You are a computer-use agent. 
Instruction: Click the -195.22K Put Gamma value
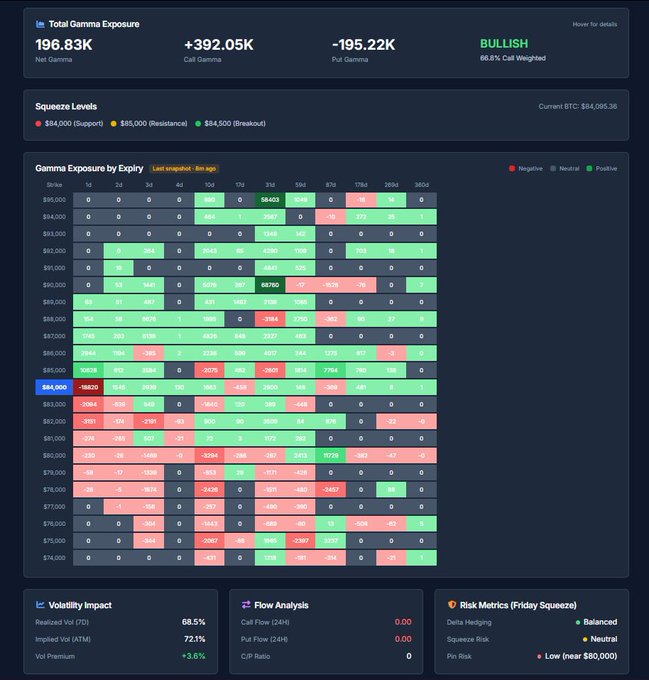pyautogui.click(x=363, y=45)
